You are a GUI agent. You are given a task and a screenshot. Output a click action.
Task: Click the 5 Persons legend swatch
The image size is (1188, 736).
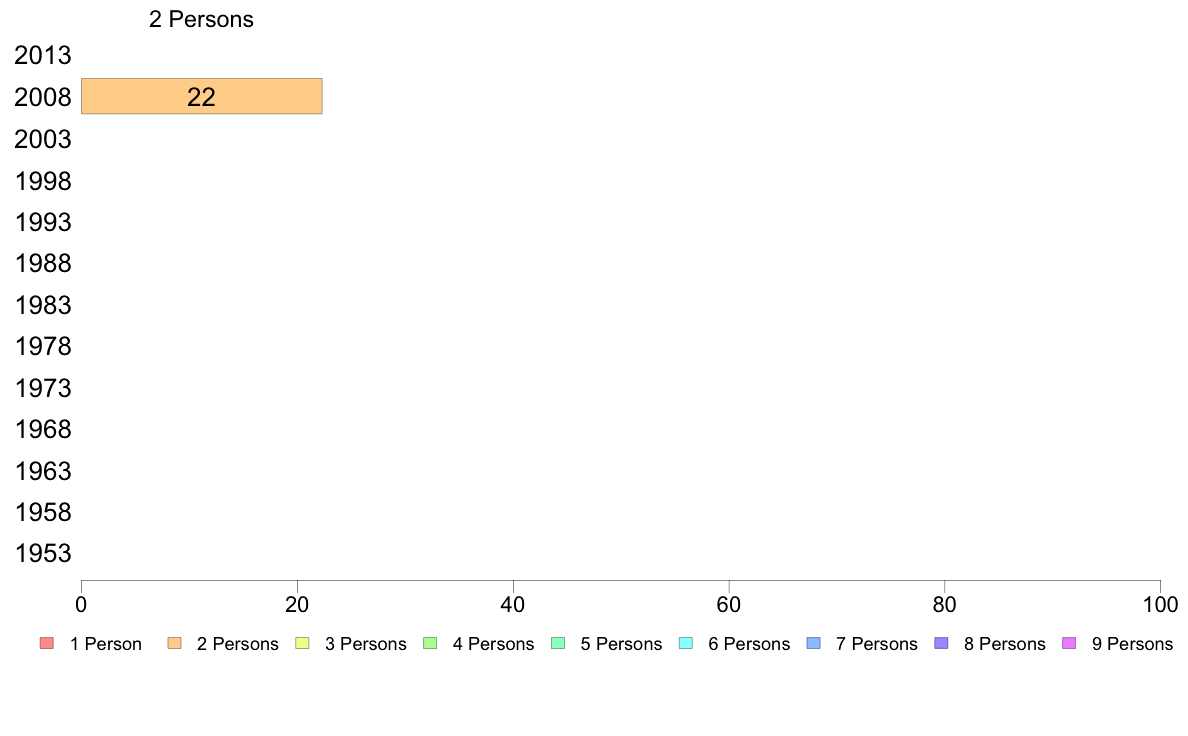point(558,644)
